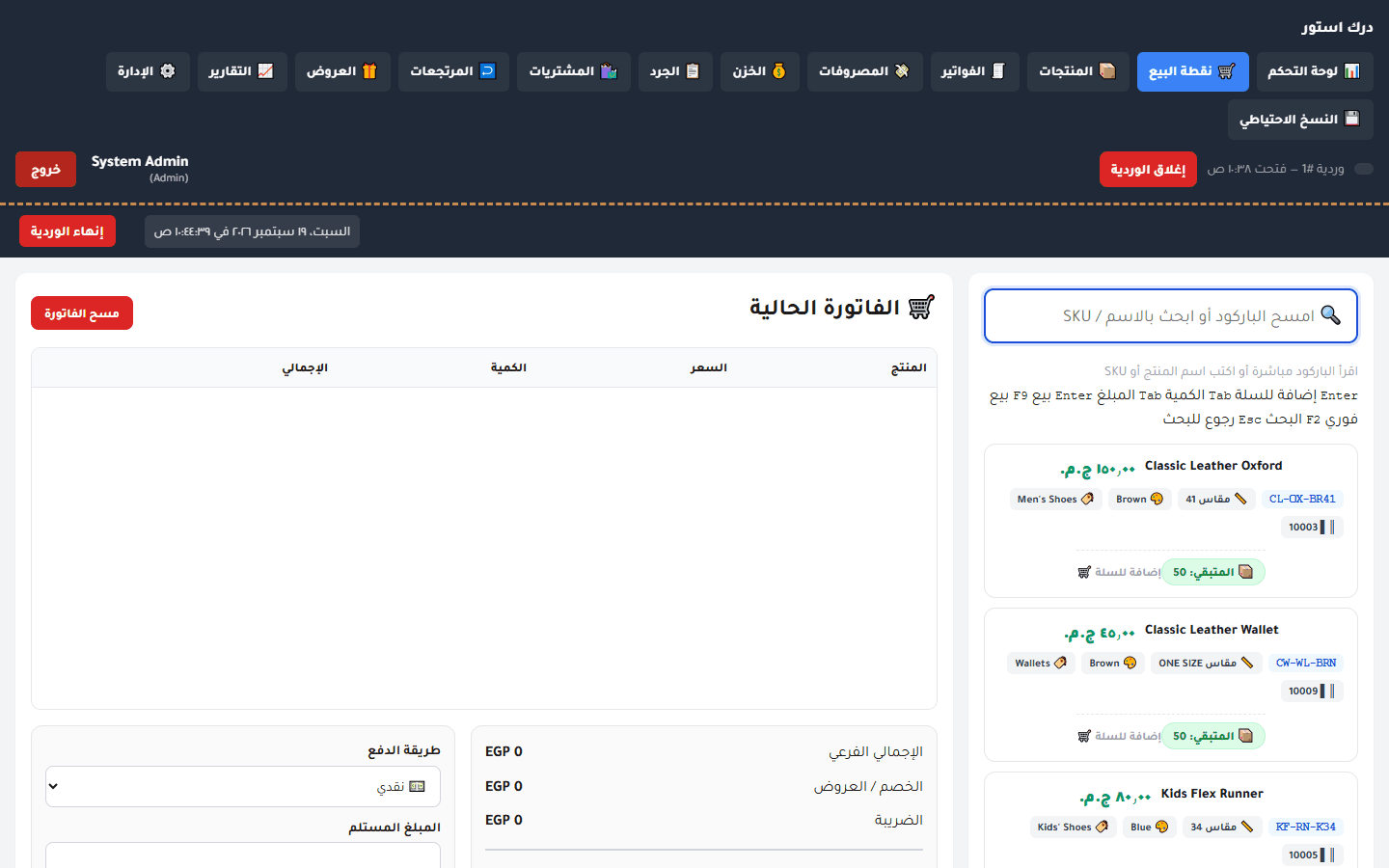Click the المبلغ المستلم received amount field
The image size is (1389, 868).
click(243, 855)
